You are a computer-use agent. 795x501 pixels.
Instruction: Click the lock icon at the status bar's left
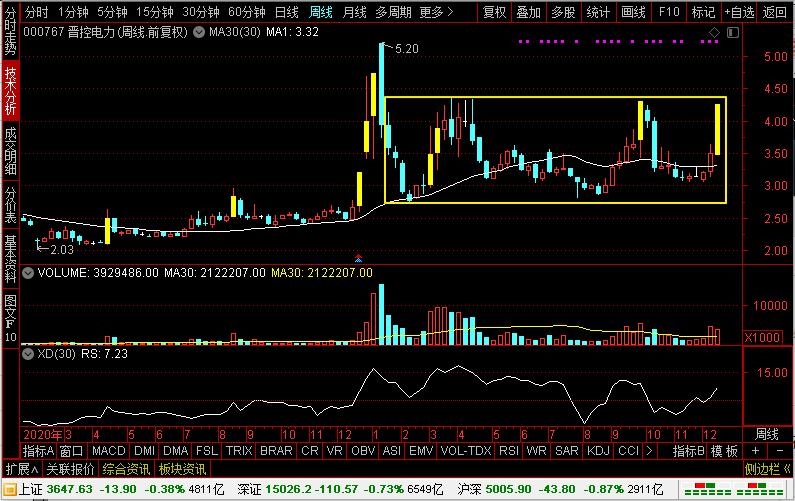(x=9, y=488)
